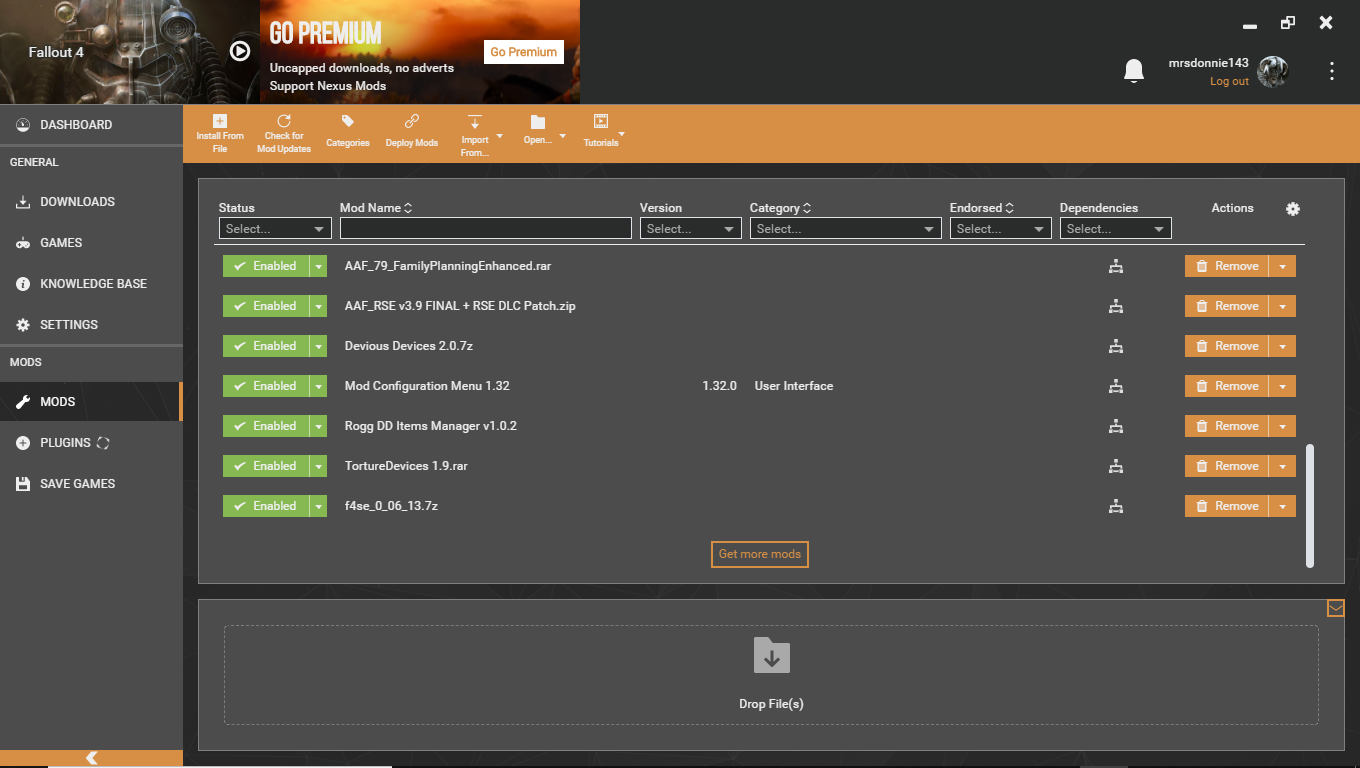
Task: Open the Status filter dropdown
Action: [275, 229]
